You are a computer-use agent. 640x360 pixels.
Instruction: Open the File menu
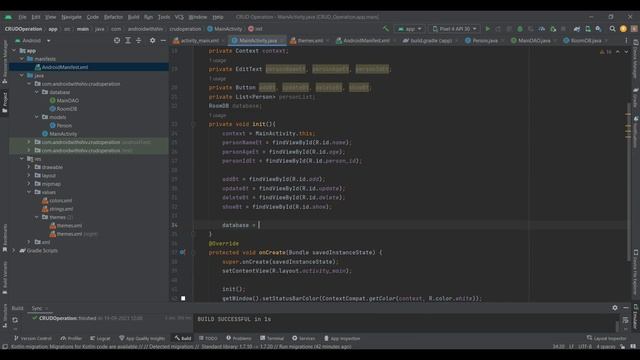(x=22, y=17)
